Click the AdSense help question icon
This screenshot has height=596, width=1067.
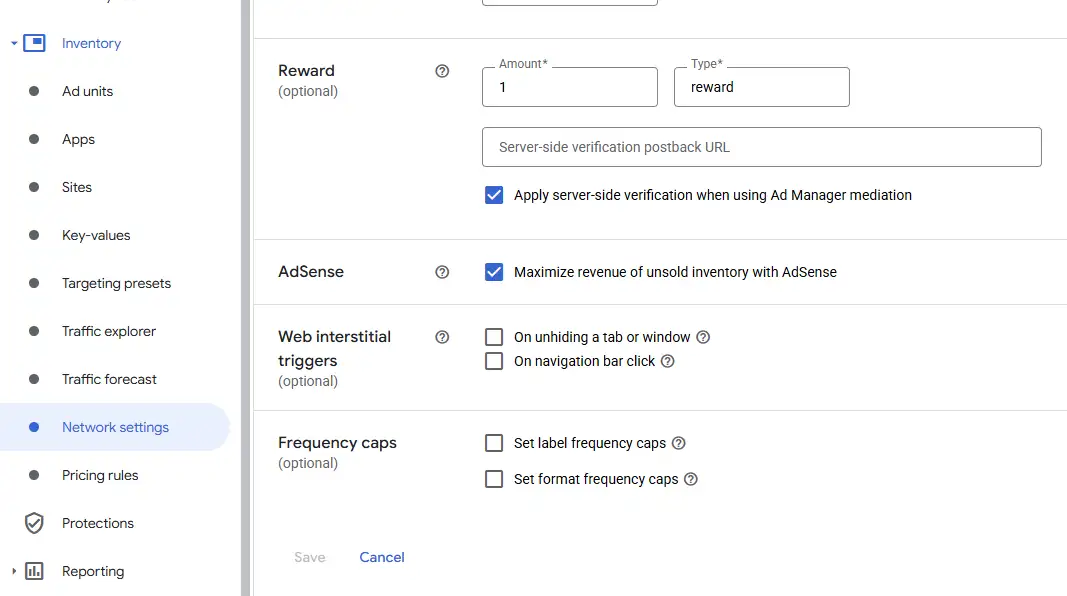[442, 272]
